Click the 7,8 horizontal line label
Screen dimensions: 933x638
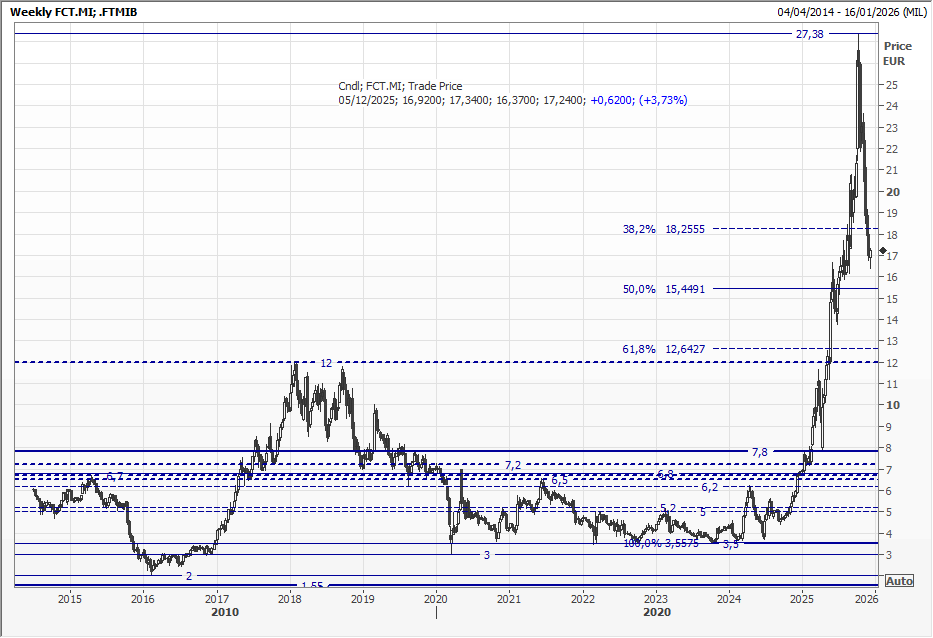pos(759,452)
